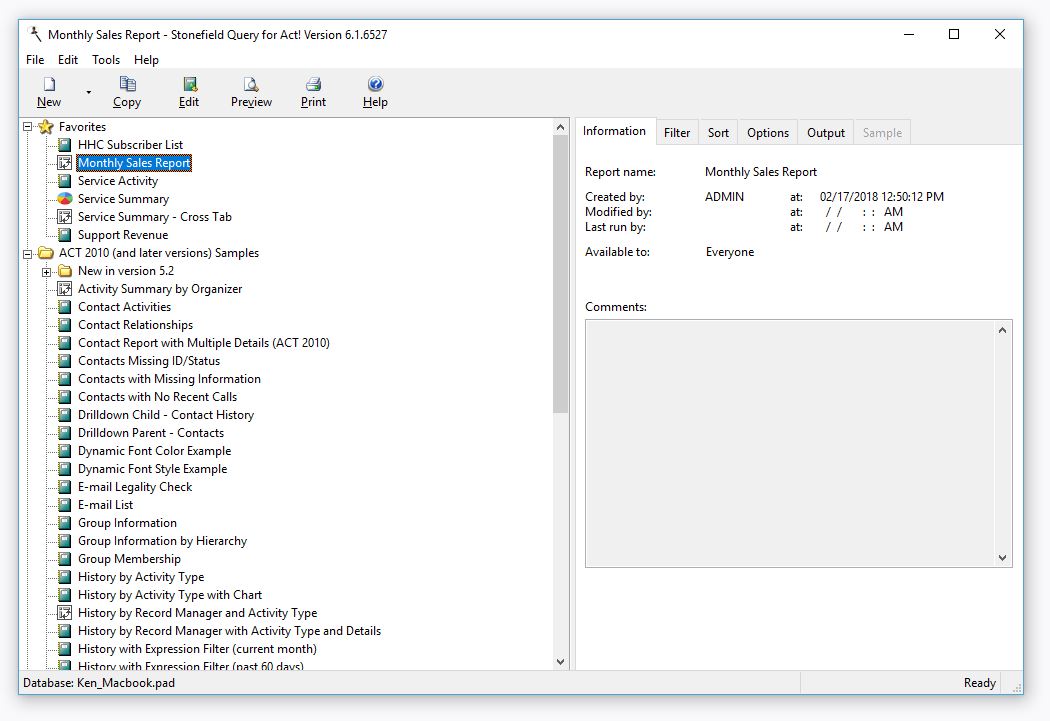Open the File menu
This screenshot has width=1050, height=721.
tap(35, 60)
